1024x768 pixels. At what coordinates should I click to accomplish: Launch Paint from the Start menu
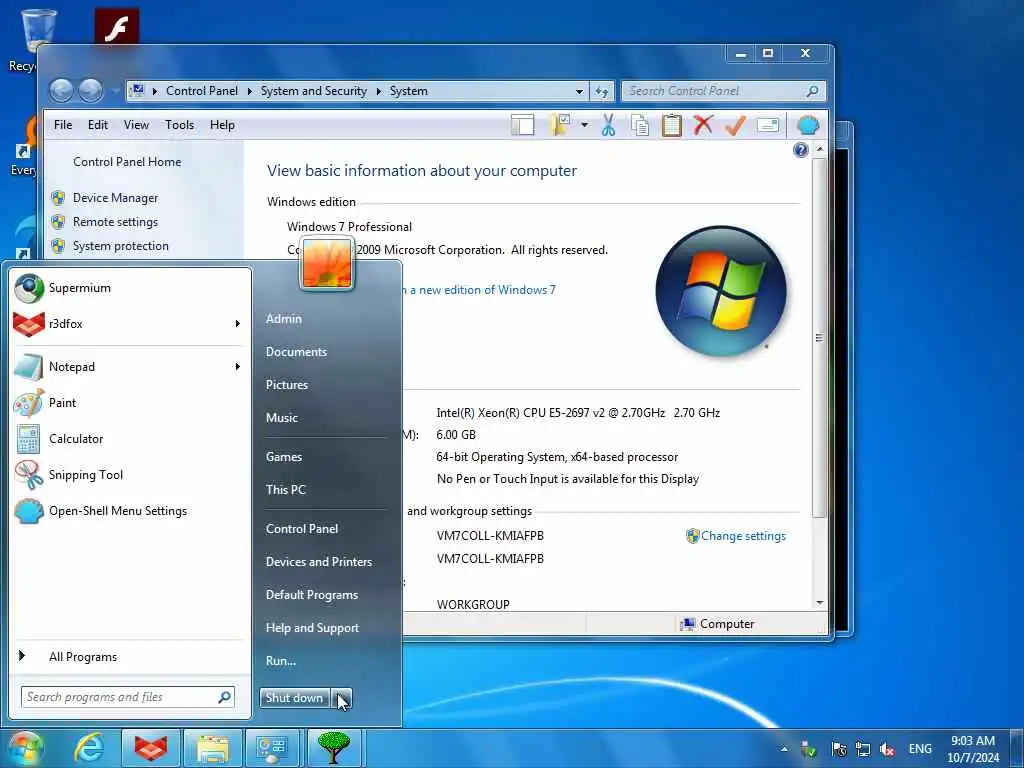point(131,403)
